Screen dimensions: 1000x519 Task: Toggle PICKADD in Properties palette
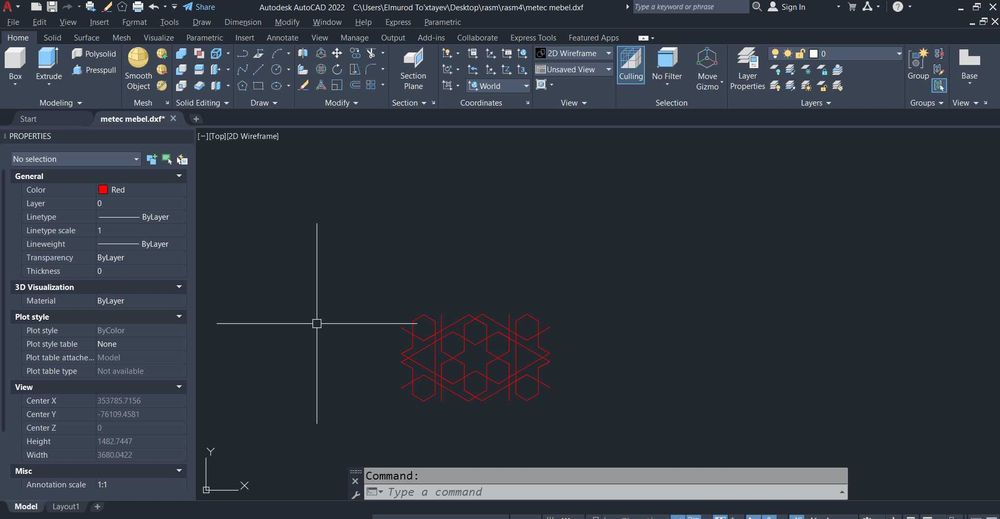(x=152, y=159)
